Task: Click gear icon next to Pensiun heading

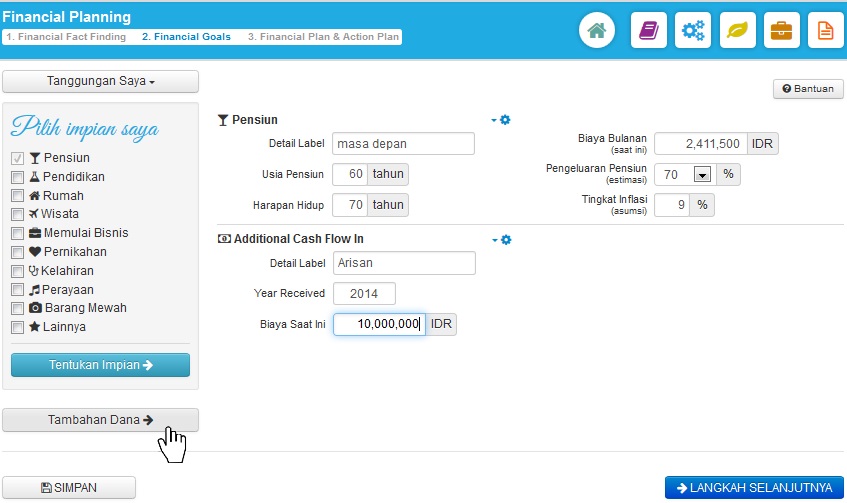Action: 505,120
